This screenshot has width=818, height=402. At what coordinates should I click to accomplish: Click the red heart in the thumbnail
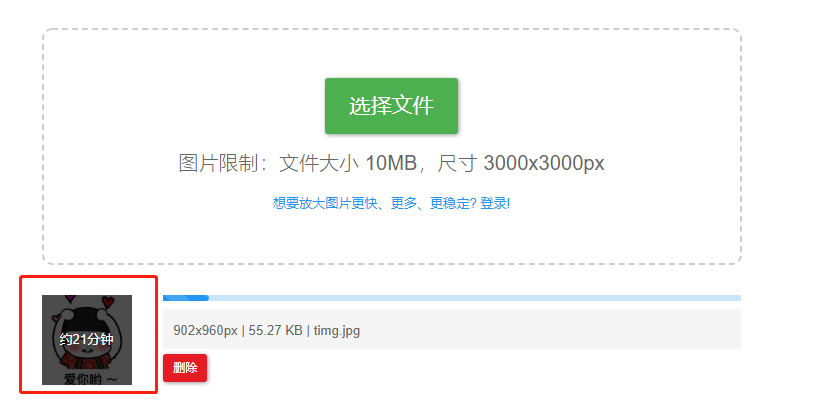107,301
